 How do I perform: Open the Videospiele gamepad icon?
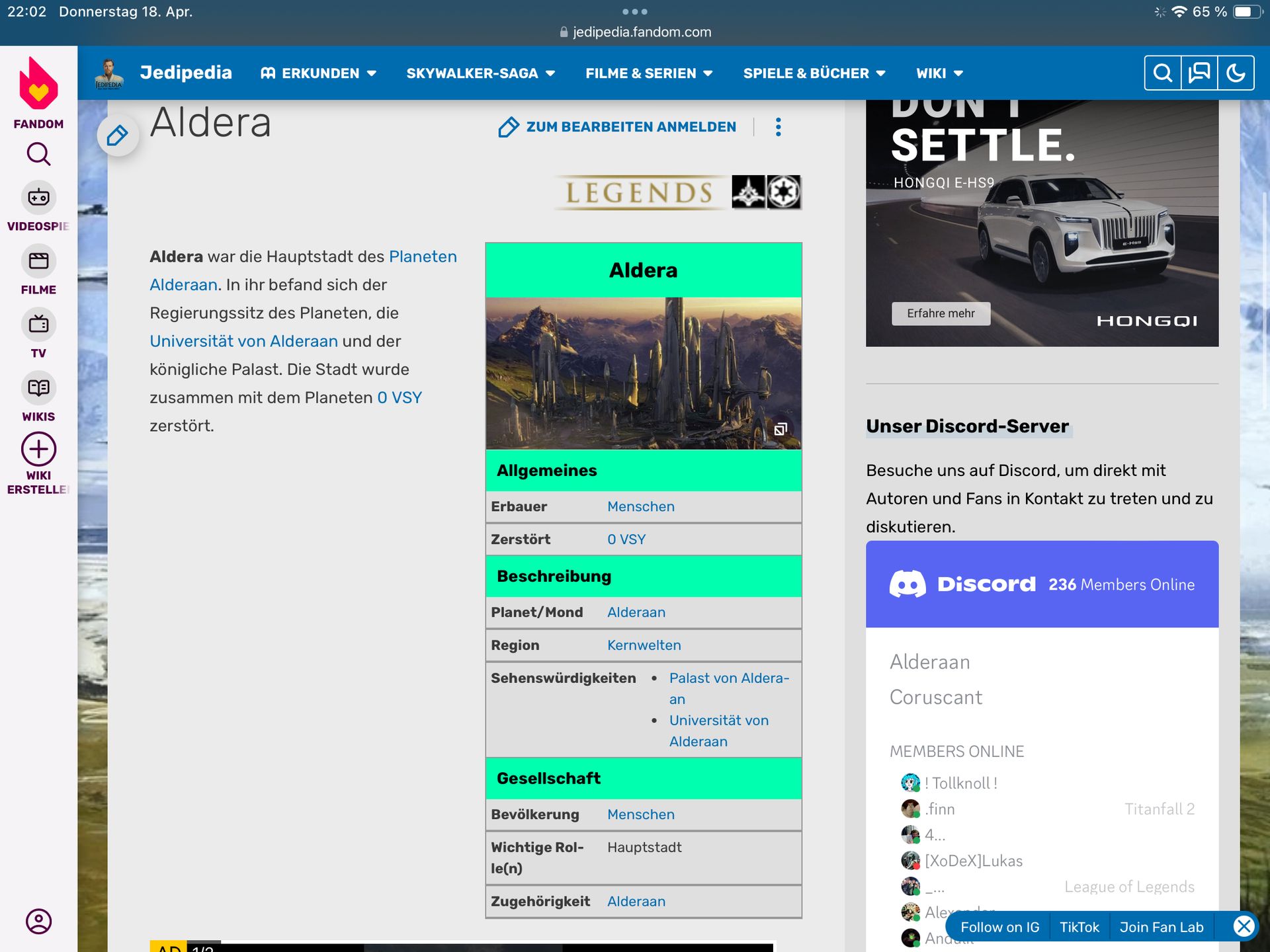38,197
